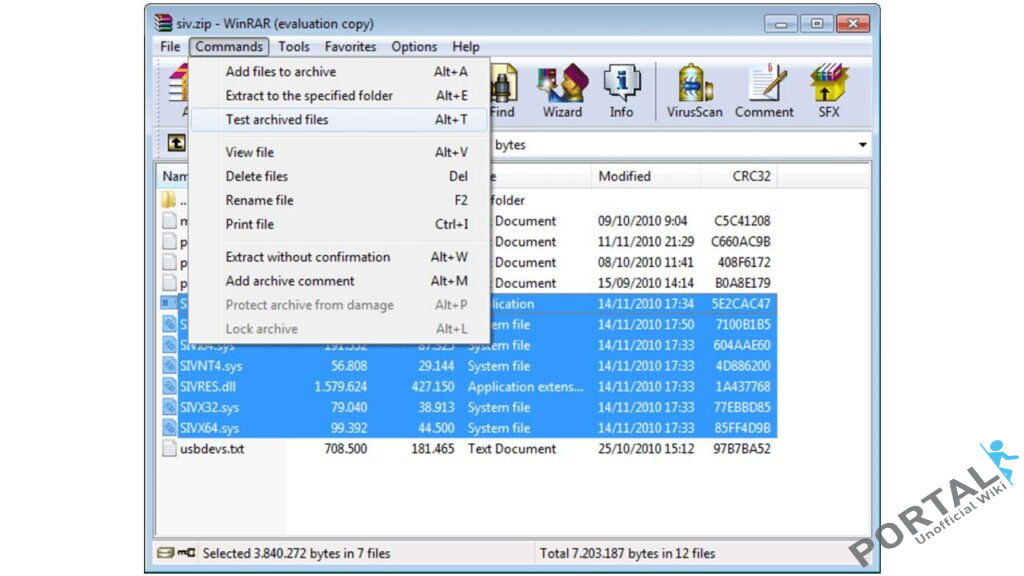The width and height of the screenshot is (1024, 576).
Task: Click the SIVX32.sys file icon
Action: point(169,408)
